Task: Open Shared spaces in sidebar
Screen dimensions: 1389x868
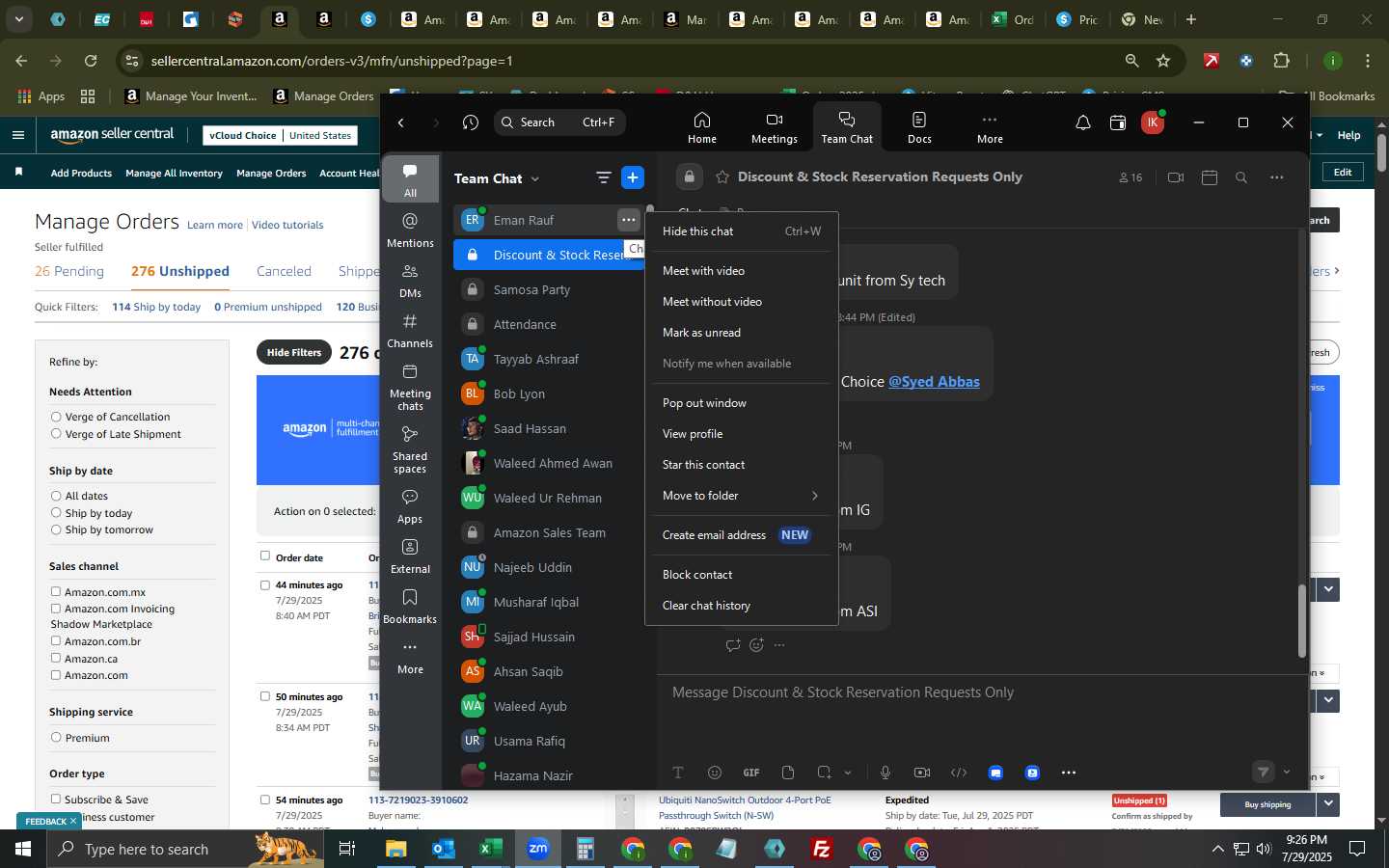Action: pos(410,449)
